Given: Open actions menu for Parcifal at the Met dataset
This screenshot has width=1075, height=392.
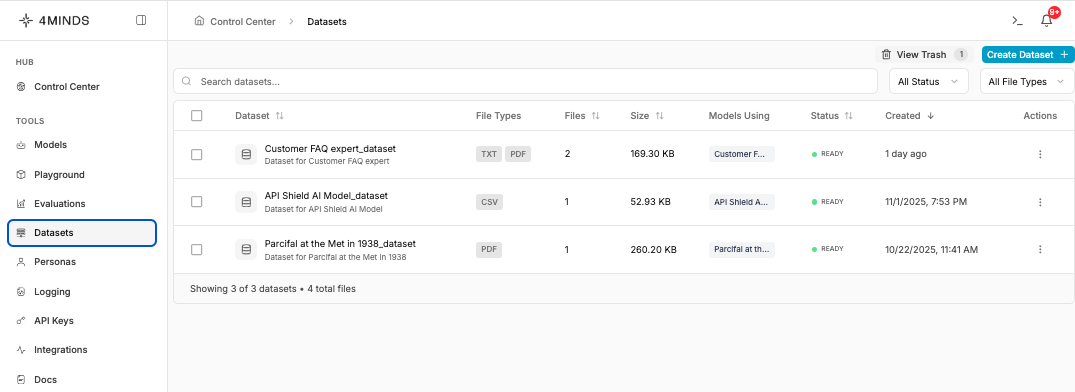Looking at the screenshot, I should pyautogui.click(x=1040, y=249).
